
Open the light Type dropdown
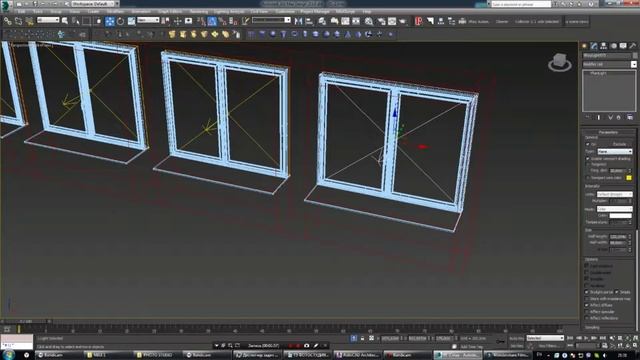click(615, 151)
